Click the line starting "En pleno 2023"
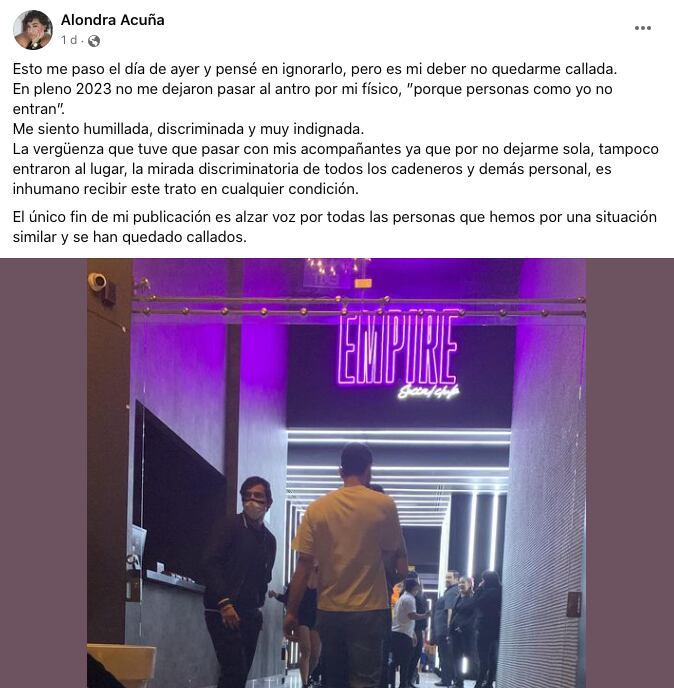Viewport: 674px width, 688px height. point(312,99)
